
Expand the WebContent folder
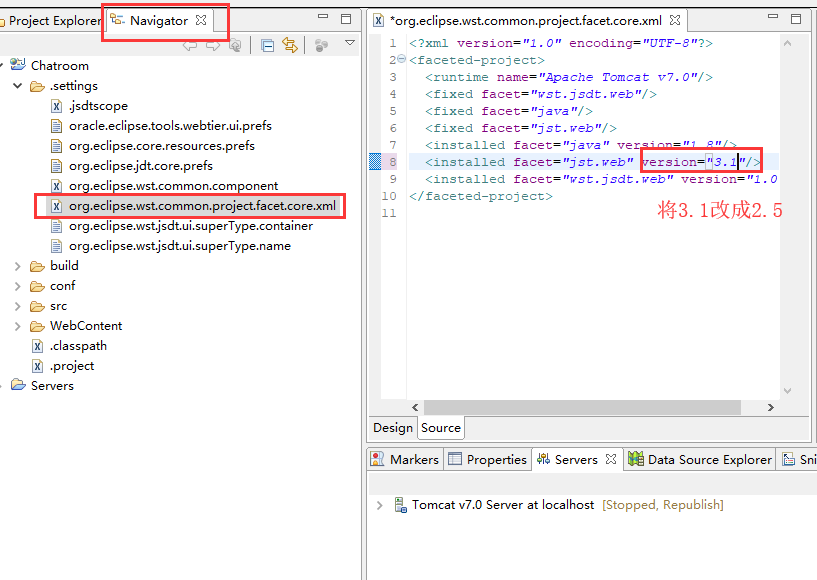point(18,326)
